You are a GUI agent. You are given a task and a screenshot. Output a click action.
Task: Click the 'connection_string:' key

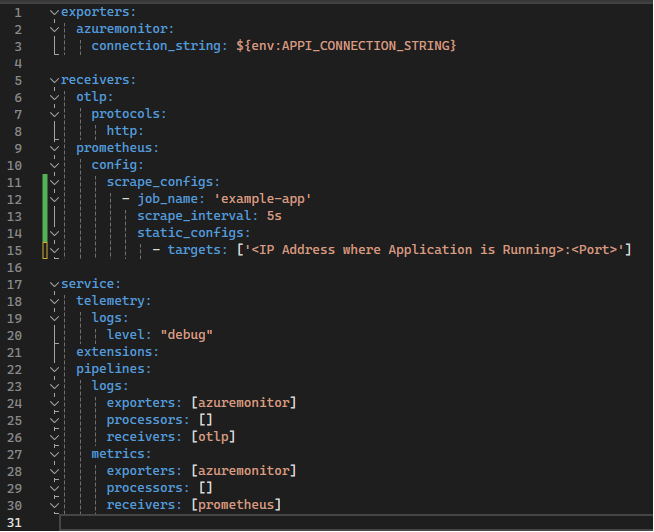pyautogui.click(x=160, y=46)
